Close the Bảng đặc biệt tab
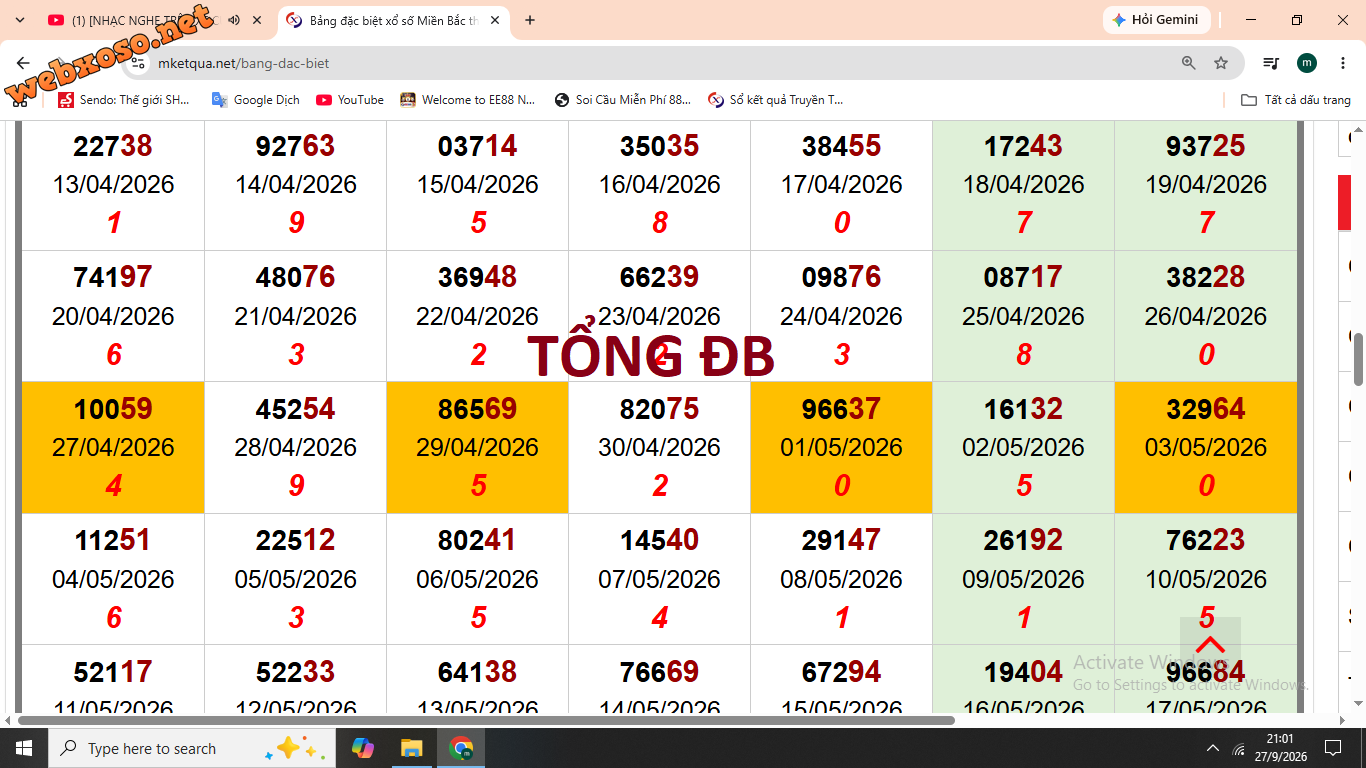1366x768 pixels. point(495,20)
